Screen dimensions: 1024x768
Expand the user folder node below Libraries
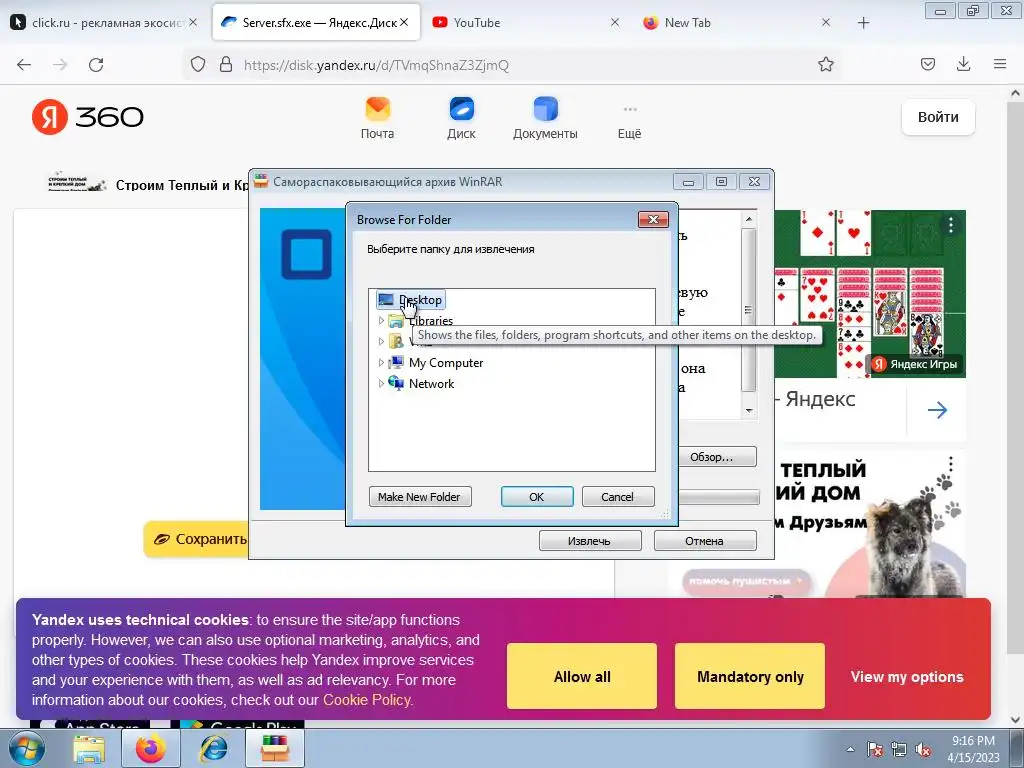pos(381,342)
